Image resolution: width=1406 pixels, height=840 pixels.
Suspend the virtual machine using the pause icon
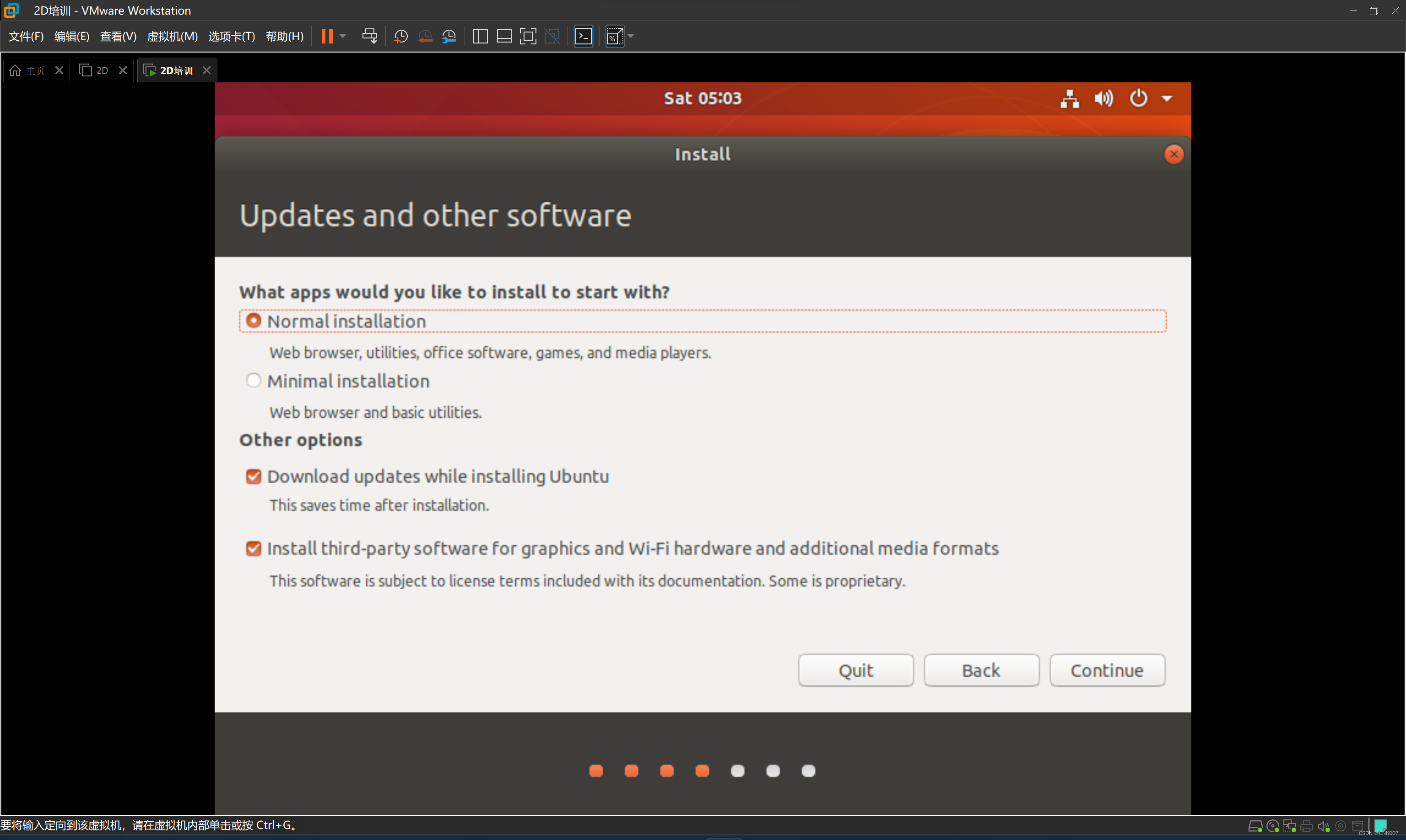click(x=327, y=36)
